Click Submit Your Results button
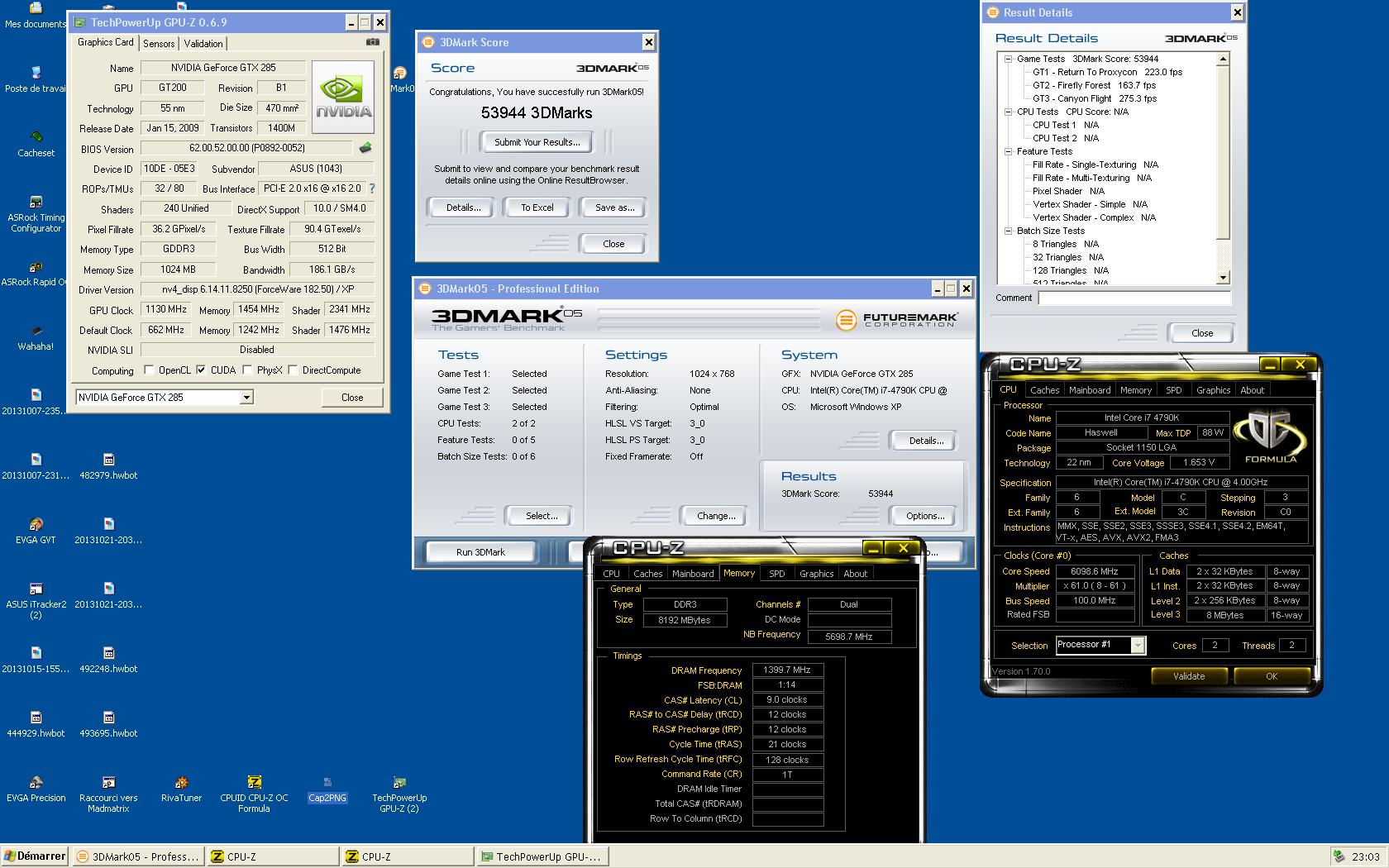Viewport: 1389px width, 868px height. pos(537,142)
